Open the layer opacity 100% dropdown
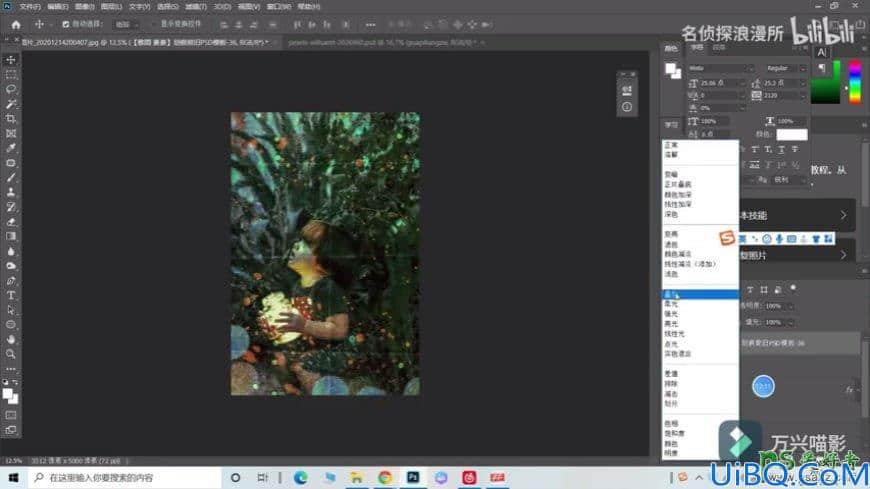Screen dimensions: 870x489 [x=790, y=306]
